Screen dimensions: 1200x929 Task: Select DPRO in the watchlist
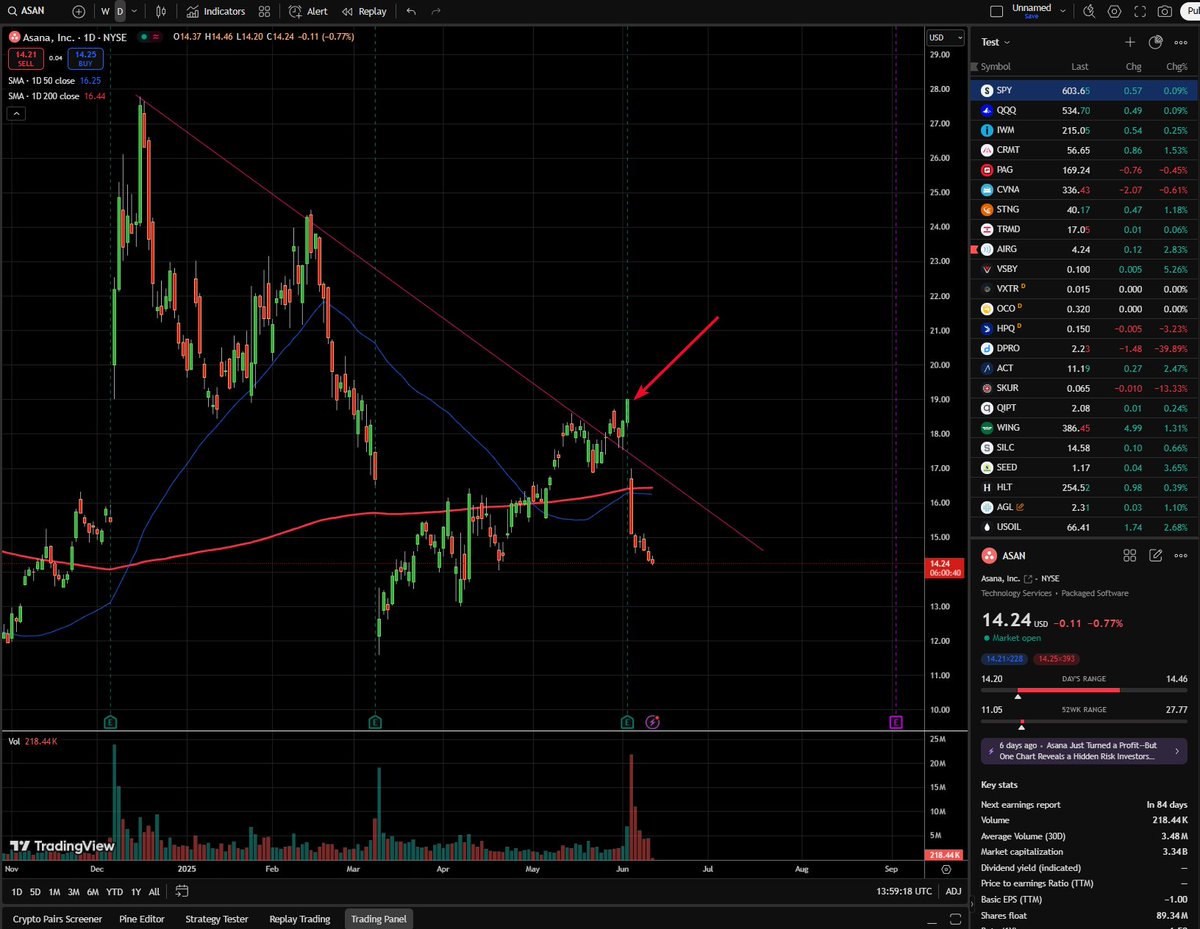coord(1084,348)
